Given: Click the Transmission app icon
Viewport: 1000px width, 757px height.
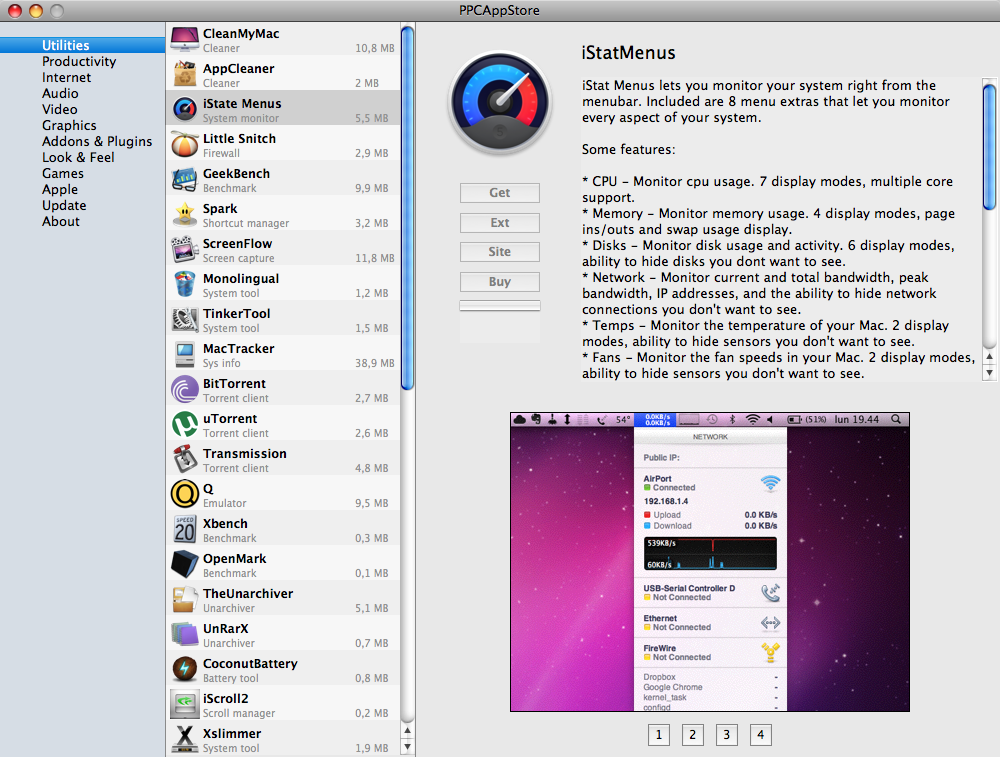Looking at the screenshot, I should (x=185, y=460).
